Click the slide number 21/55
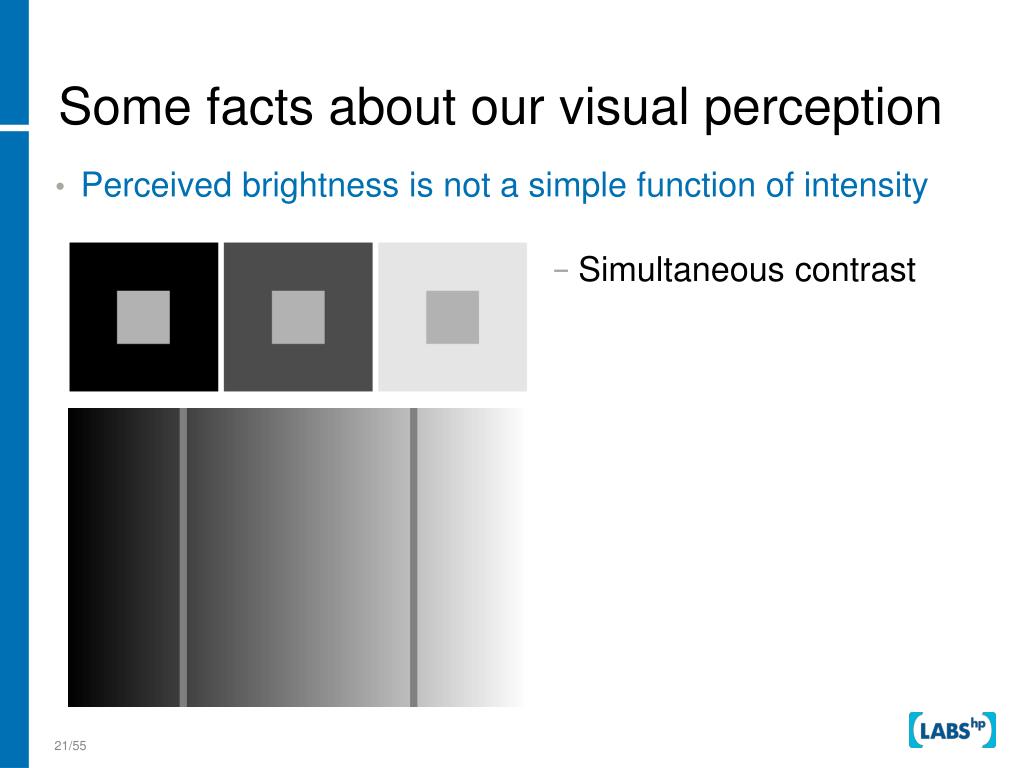The height and width of the screenshot is (768, 1024). tap(70, 745)
